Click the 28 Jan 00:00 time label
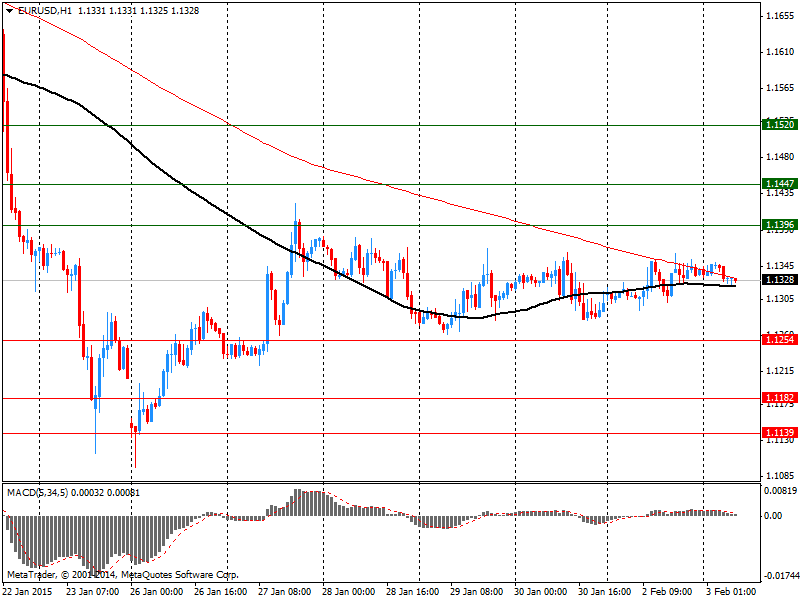Viewport: 800px width, 600px height. [348, 592]
